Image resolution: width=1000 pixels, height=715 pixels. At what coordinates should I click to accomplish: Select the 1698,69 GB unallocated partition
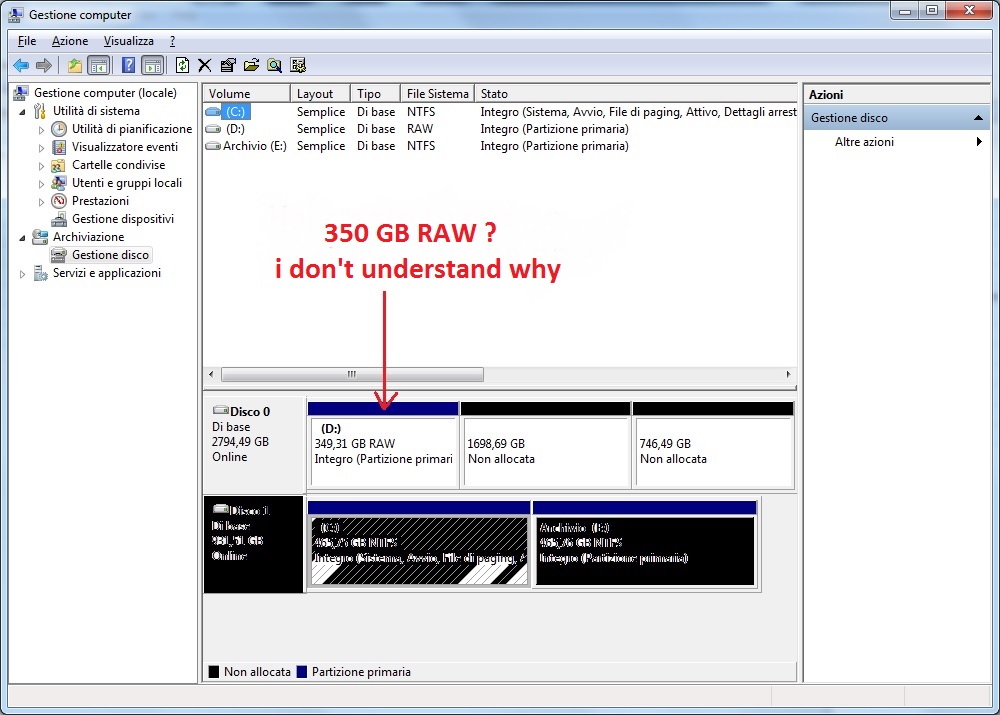[x=545, y=446]
